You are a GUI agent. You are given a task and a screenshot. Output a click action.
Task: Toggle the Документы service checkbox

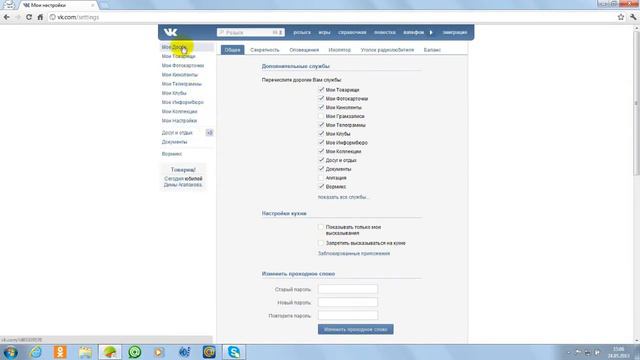(321, 169)
